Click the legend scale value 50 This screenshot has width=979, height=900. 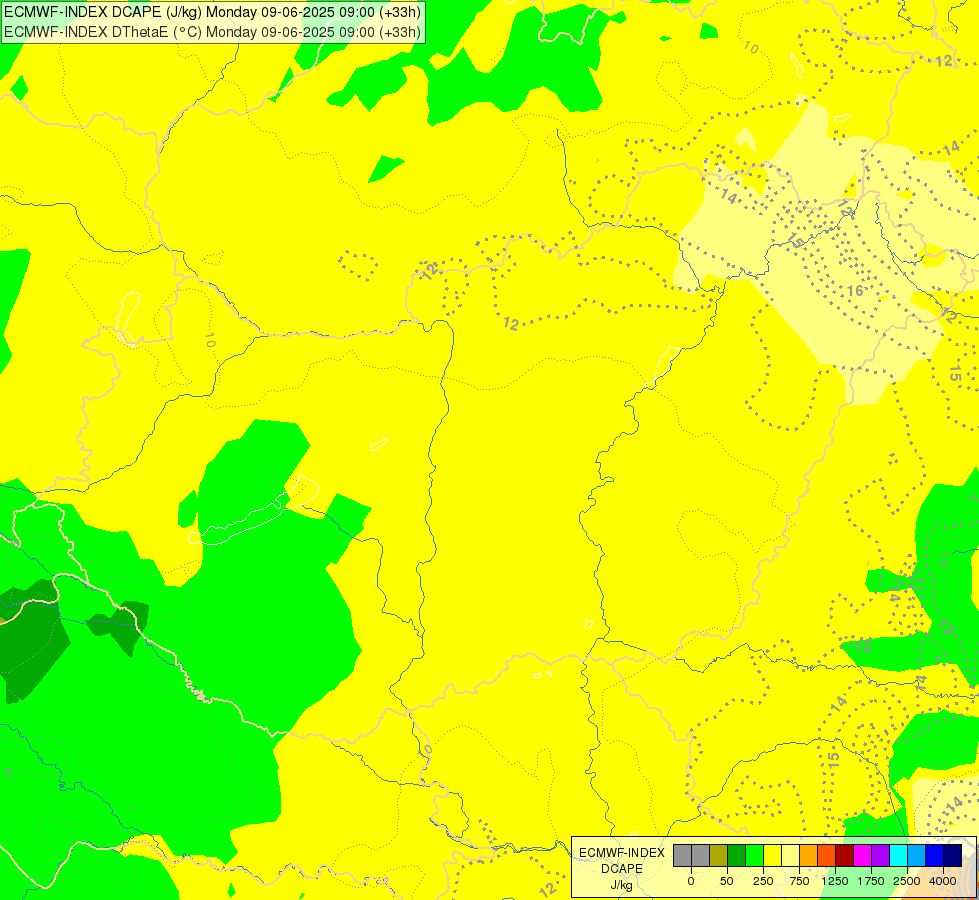tap(727, 881)
